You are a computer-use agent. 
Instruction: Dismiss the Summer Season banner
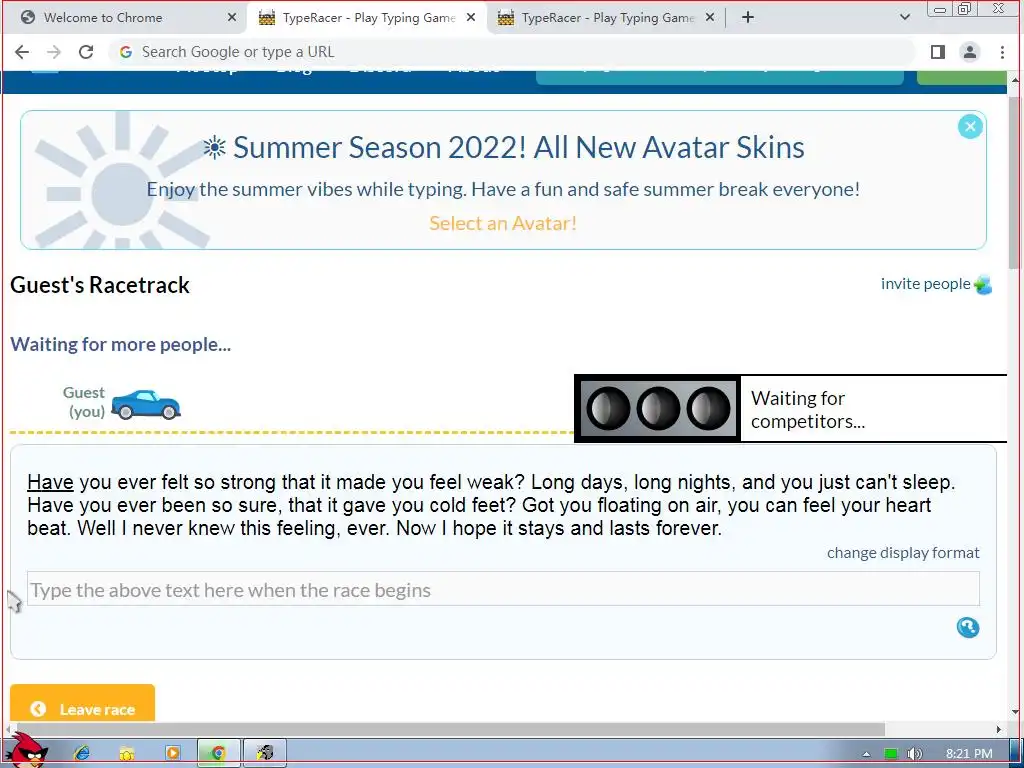pos(970,127)
